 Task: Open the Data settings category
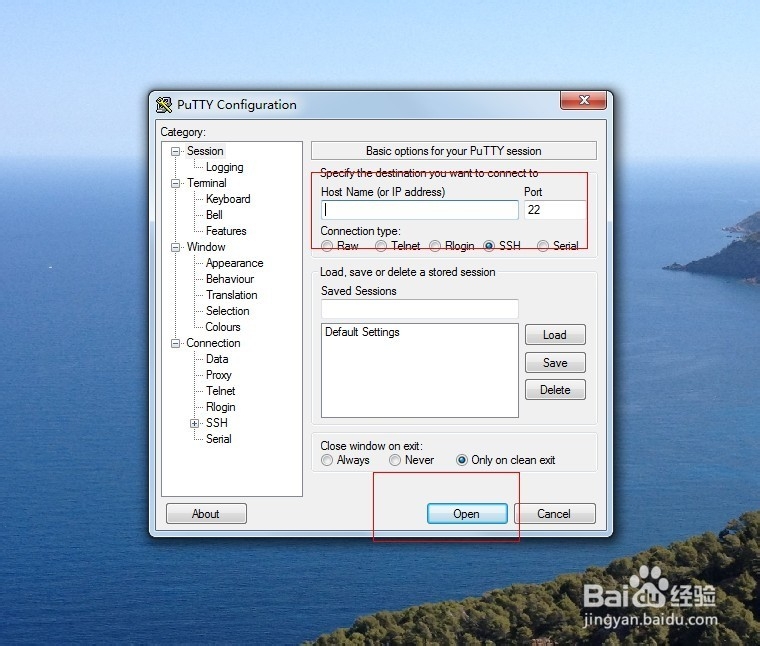coord(217,359)
